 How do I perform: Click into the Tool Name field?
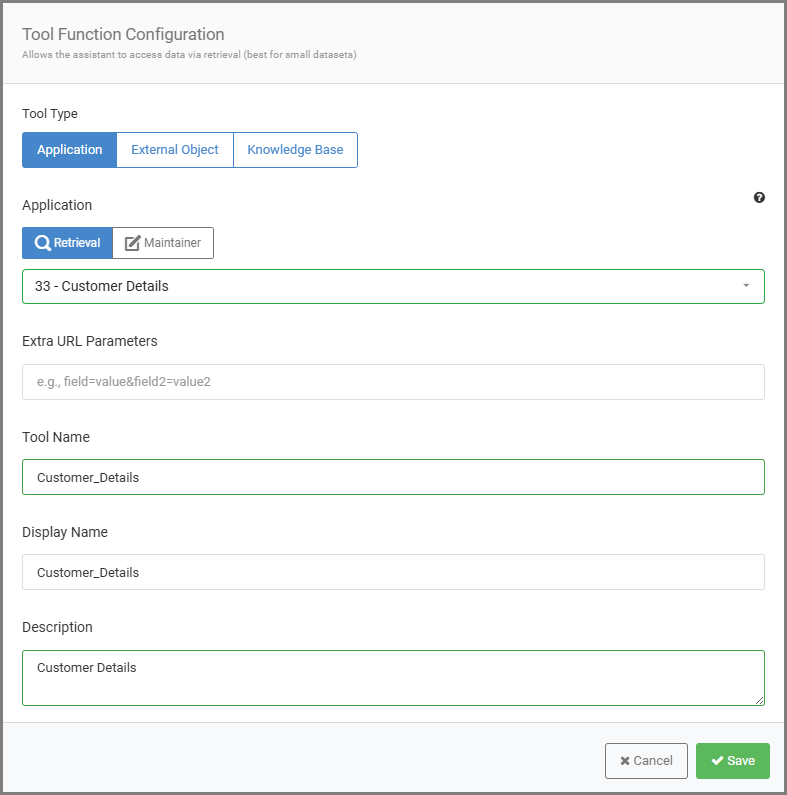pos(393,477)
